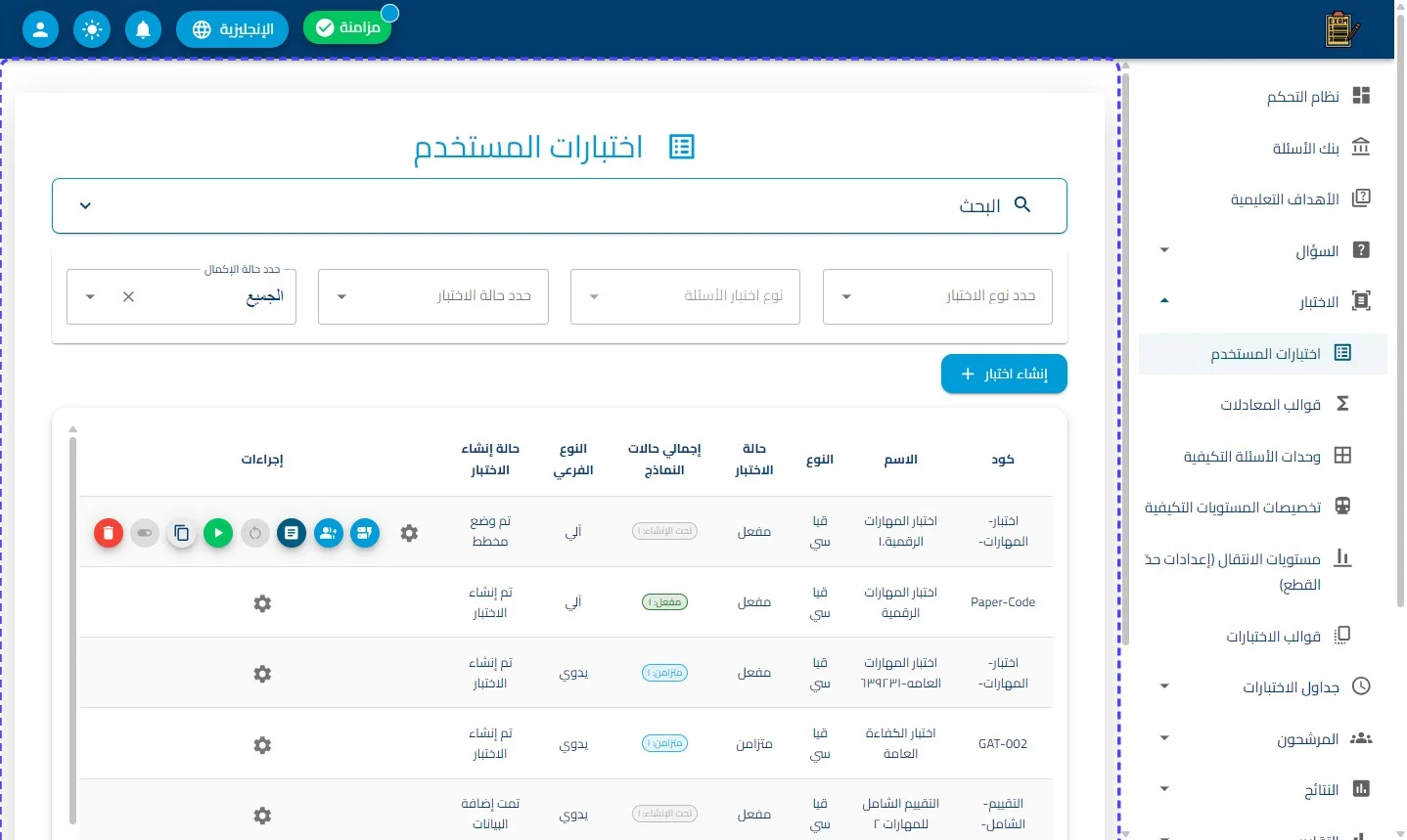Image resolution: width=1407 pixels, height=840 pixels.
Task: Open gear settings for Paper-Code row
Action: (x=262, y=603)
